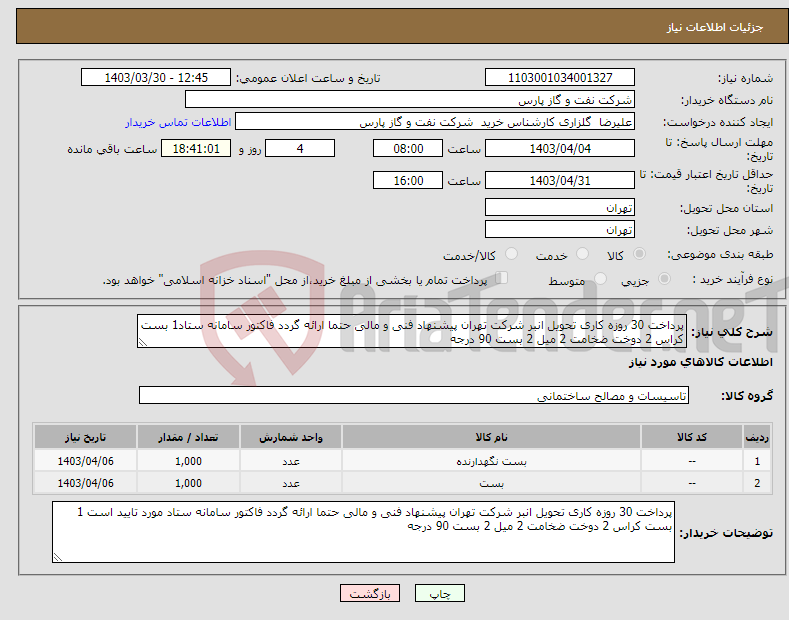Click the اطلاعات کالاهای مورد نیاز heading
The height and width of the screenshot is (620, 789).
pyautogui.click(x=700, y=362)
